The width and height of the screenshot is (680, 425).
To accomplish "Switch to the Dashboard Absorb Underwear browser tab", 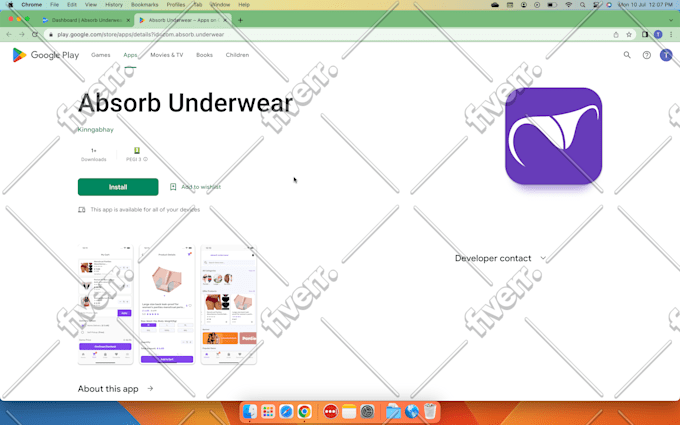I will point(86,20).
